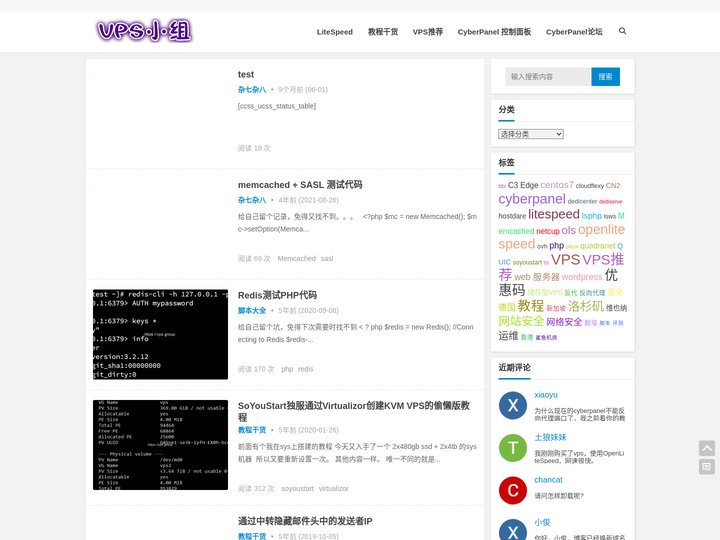Screen dimensions: 720x540
Task: Open 小俊 commenter name link
Action: click(542, 522)
